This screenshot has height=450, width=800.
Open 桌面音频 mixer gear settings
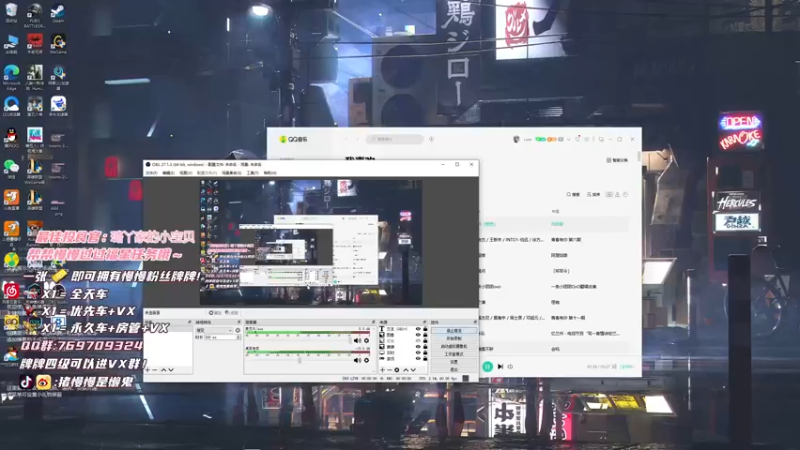366,360
